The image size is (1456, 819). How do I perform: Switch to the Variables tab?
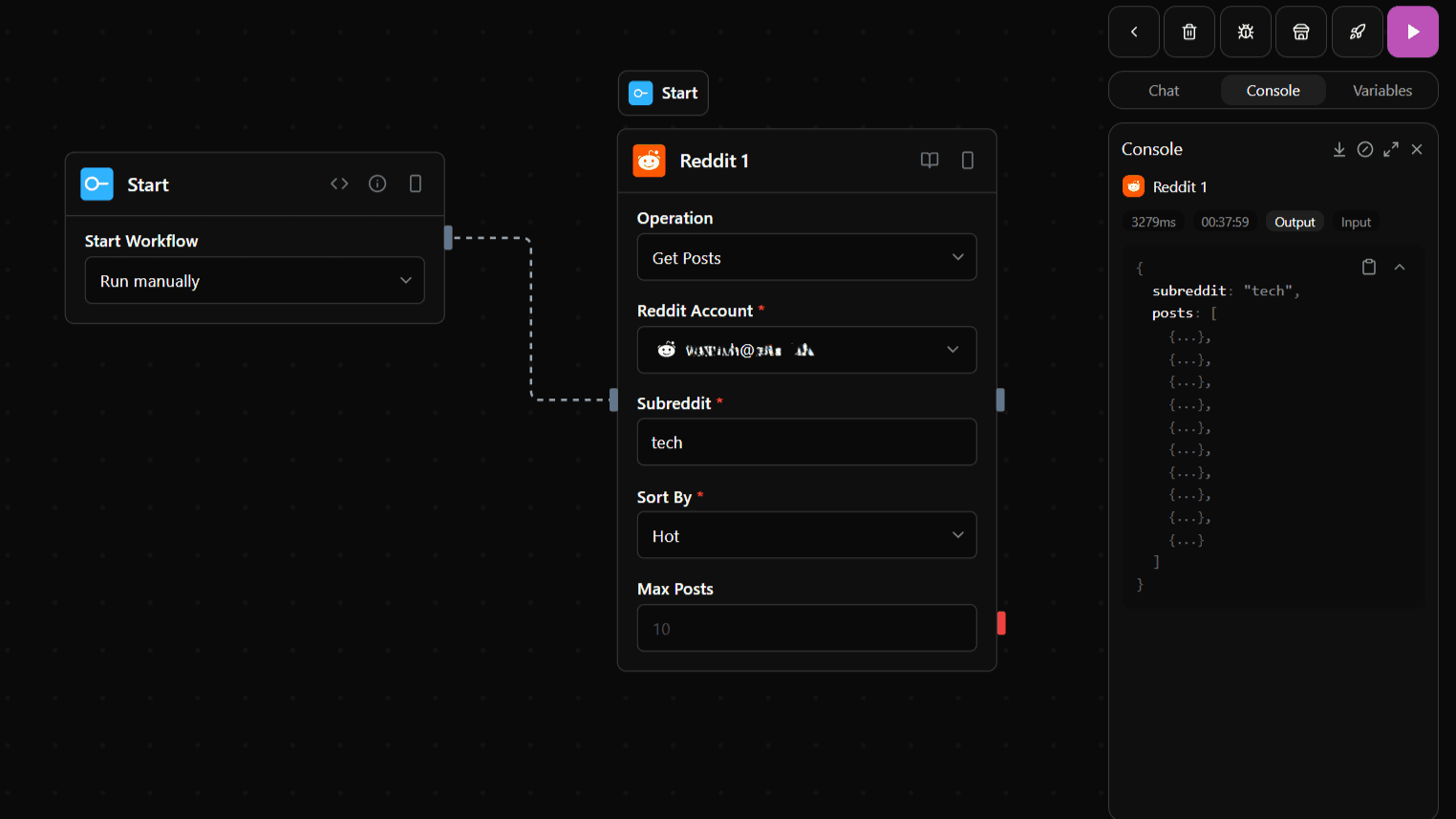pyautogui.click(x=1381, y=91)
